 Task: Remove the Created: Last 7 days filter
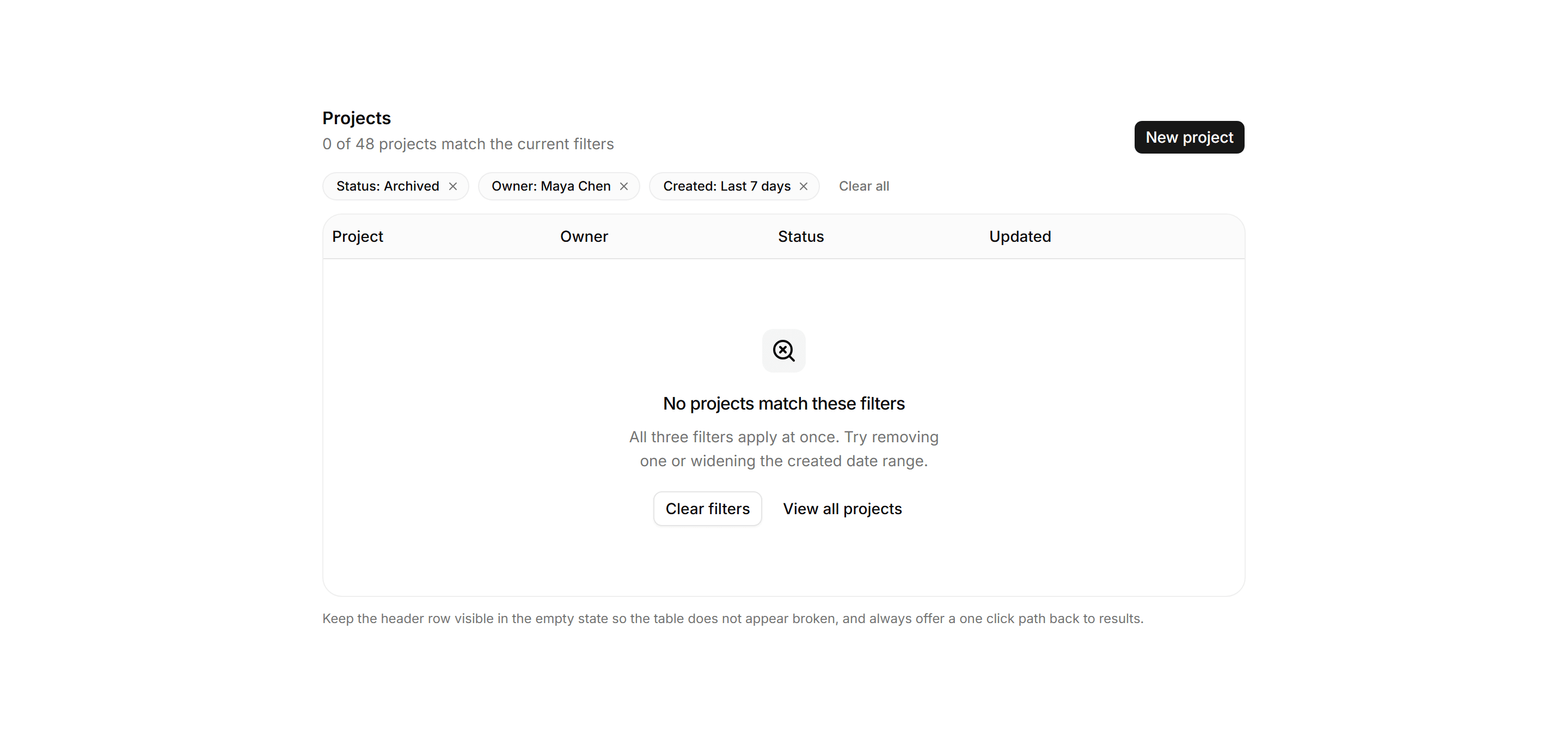804,186
